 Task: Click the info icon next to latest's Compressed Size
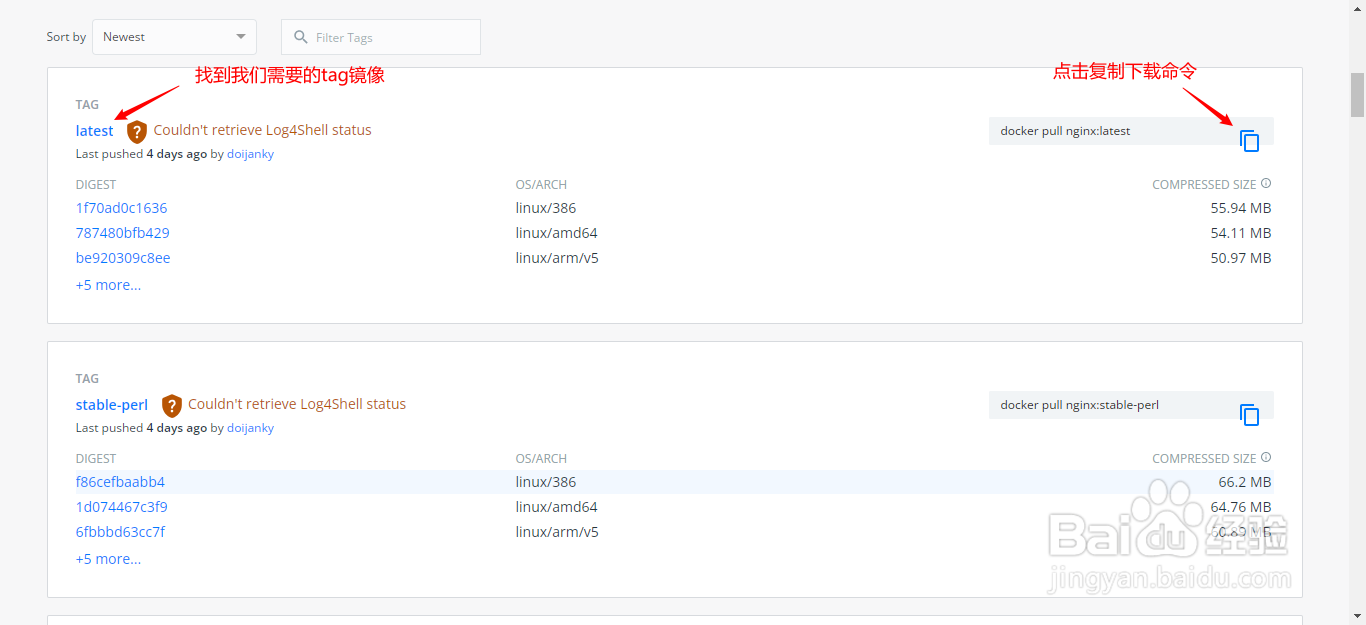coord(1266,184)
